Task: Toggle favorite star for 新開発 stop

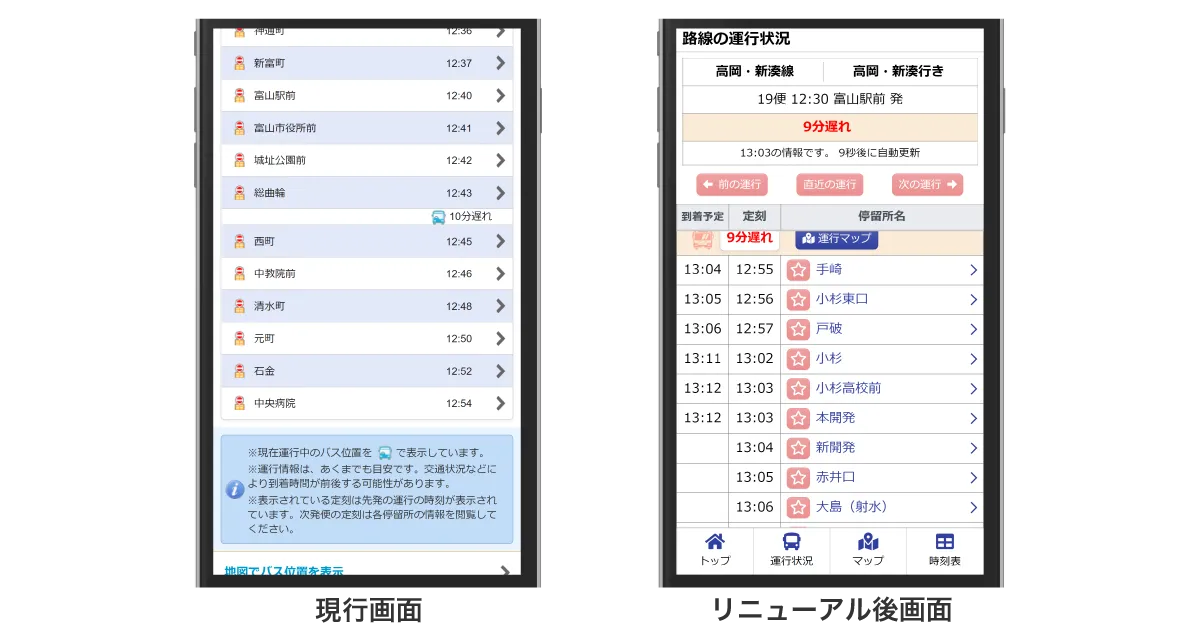Action: 798,447
